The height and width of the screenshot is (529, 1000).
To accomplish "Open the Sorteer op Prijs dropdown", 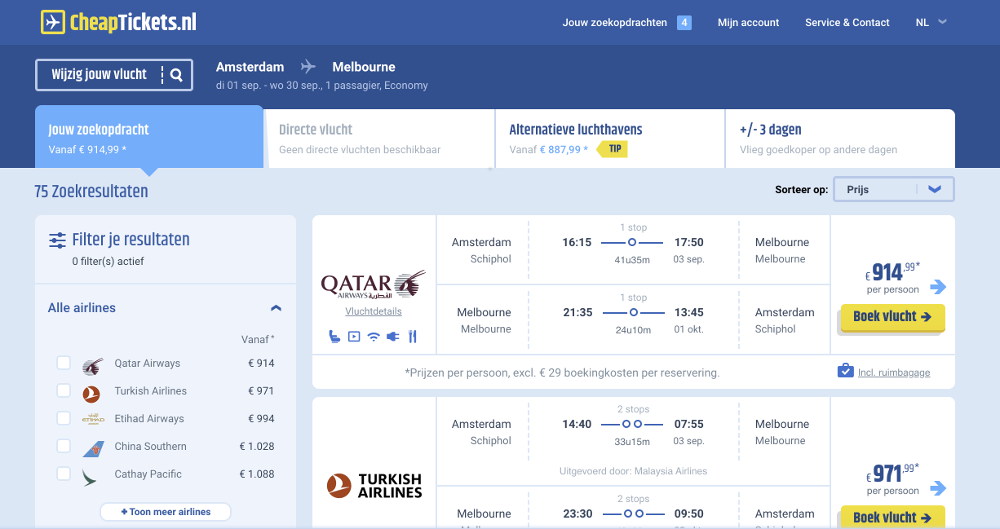I will (893, 190).
